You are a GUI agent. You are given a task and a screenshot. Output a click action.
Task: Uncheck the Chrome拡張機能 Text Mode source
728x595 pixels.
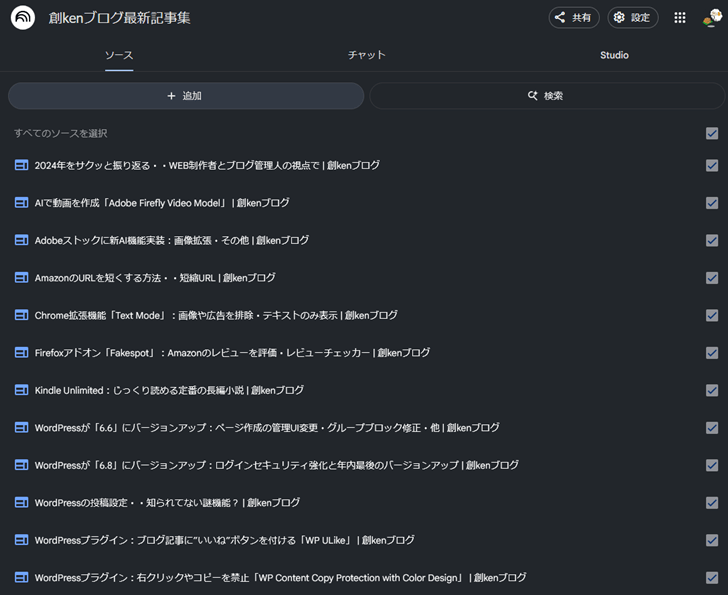(712, 315)
